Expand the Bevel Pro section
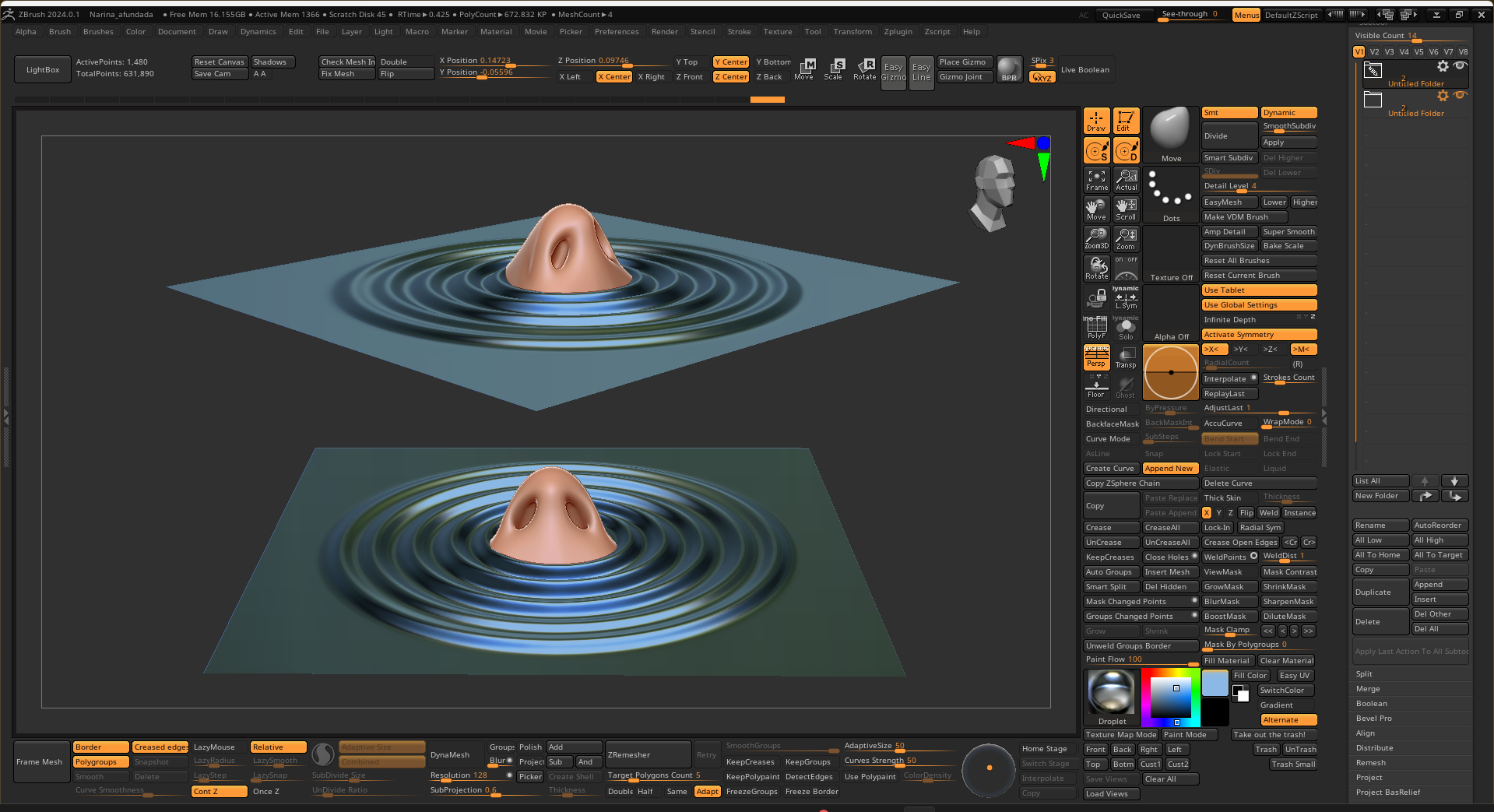Screen dimensions: 1494x812 1374,719
